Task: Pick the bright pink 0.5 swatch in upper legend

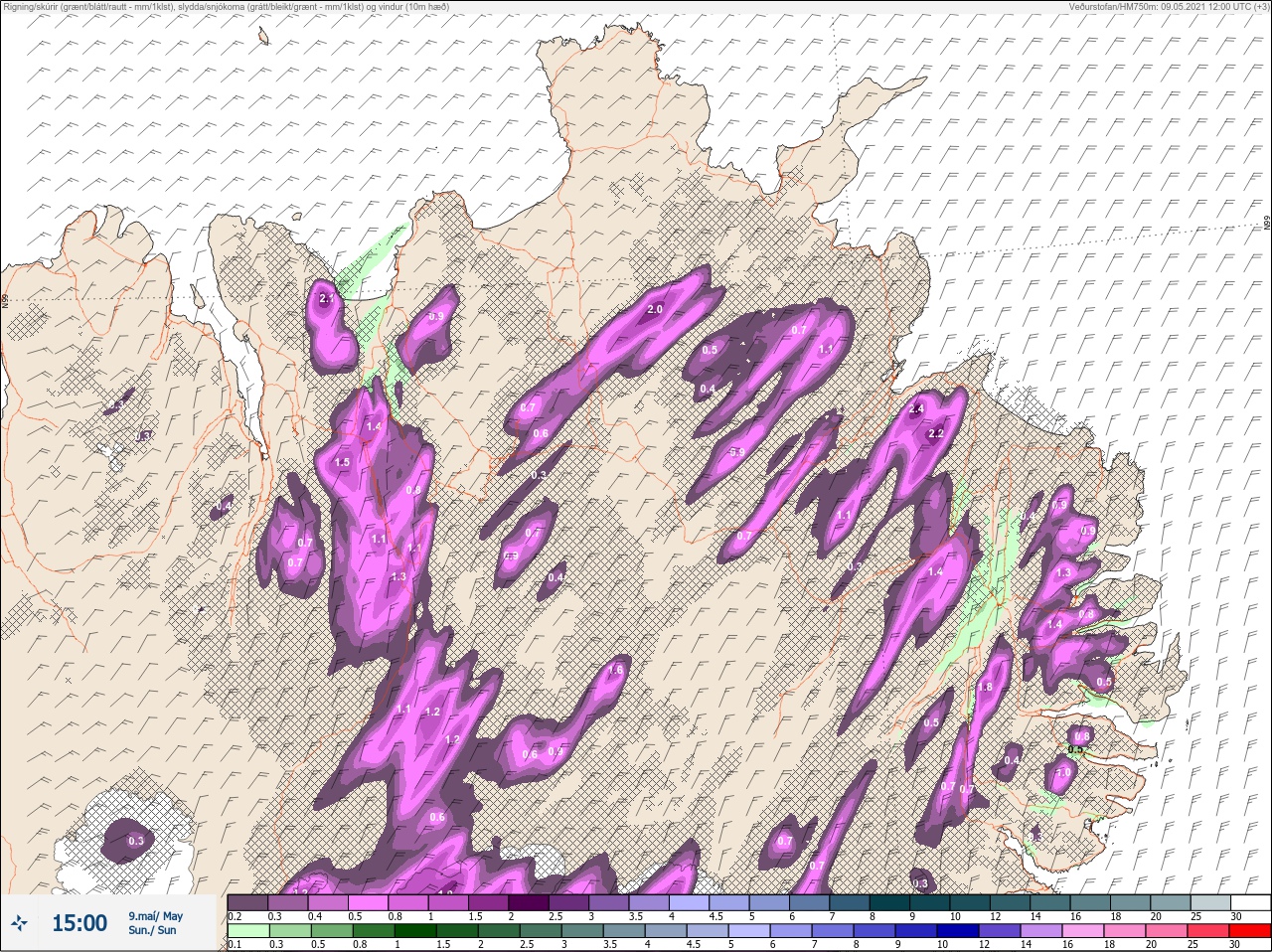Action: coord(370,902)
